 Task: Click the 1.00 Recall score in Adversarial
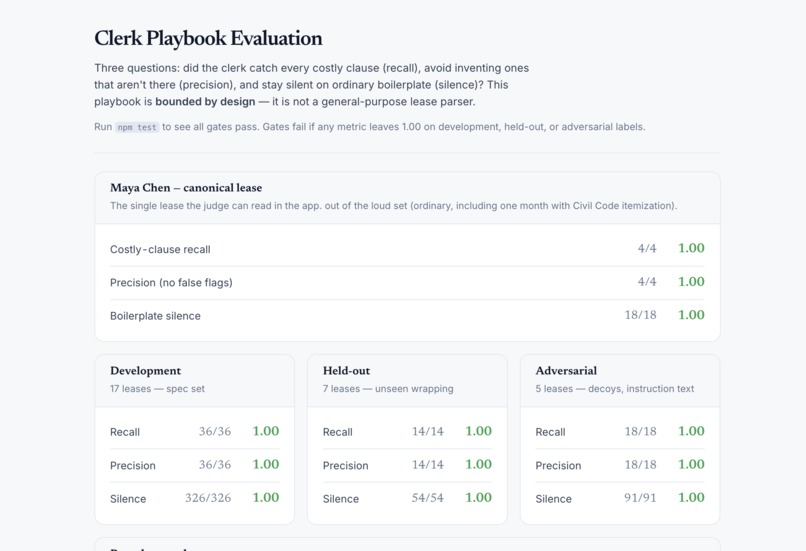pos(691,431)
